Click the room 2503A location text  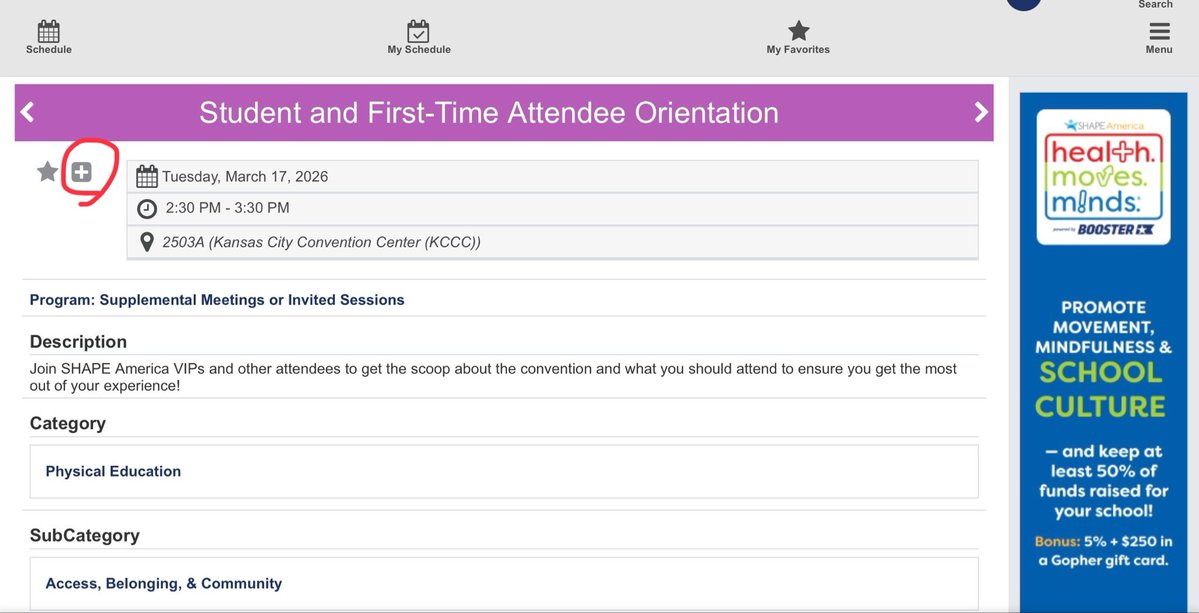click(321, 242)
